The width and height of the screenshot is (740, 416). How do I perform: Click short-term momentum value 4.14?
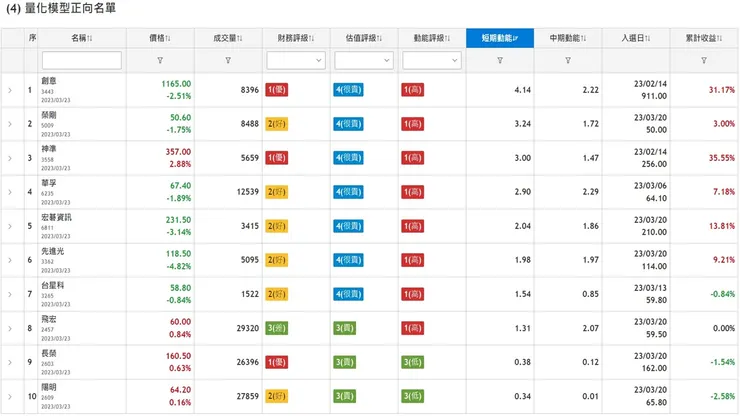[x=522, y=90]
